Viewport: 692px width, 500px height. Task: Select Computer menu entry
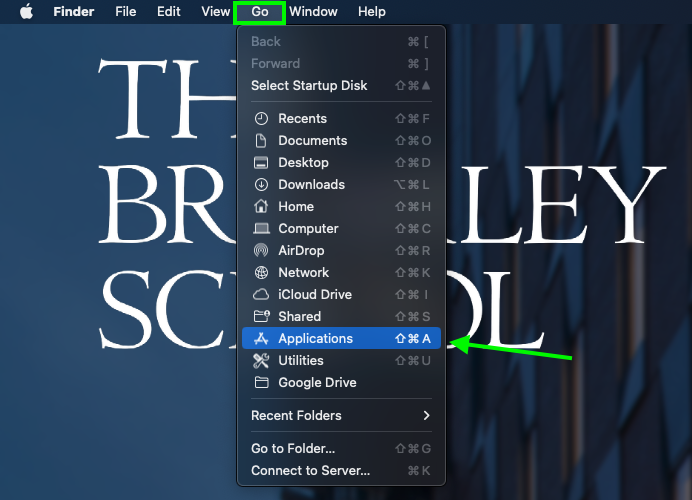341,229
